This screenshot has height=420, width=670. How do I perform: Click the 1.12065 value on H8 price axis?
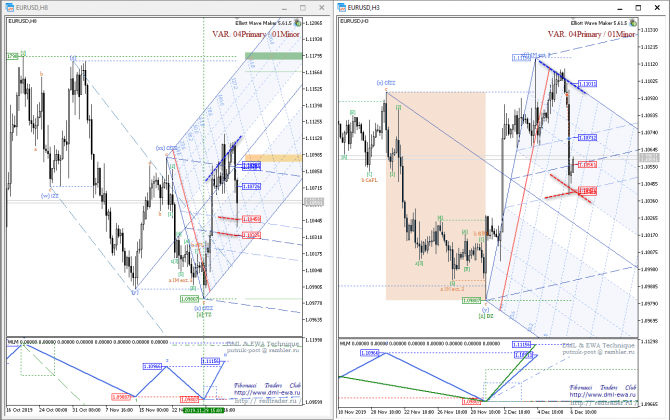click(313, 23)
